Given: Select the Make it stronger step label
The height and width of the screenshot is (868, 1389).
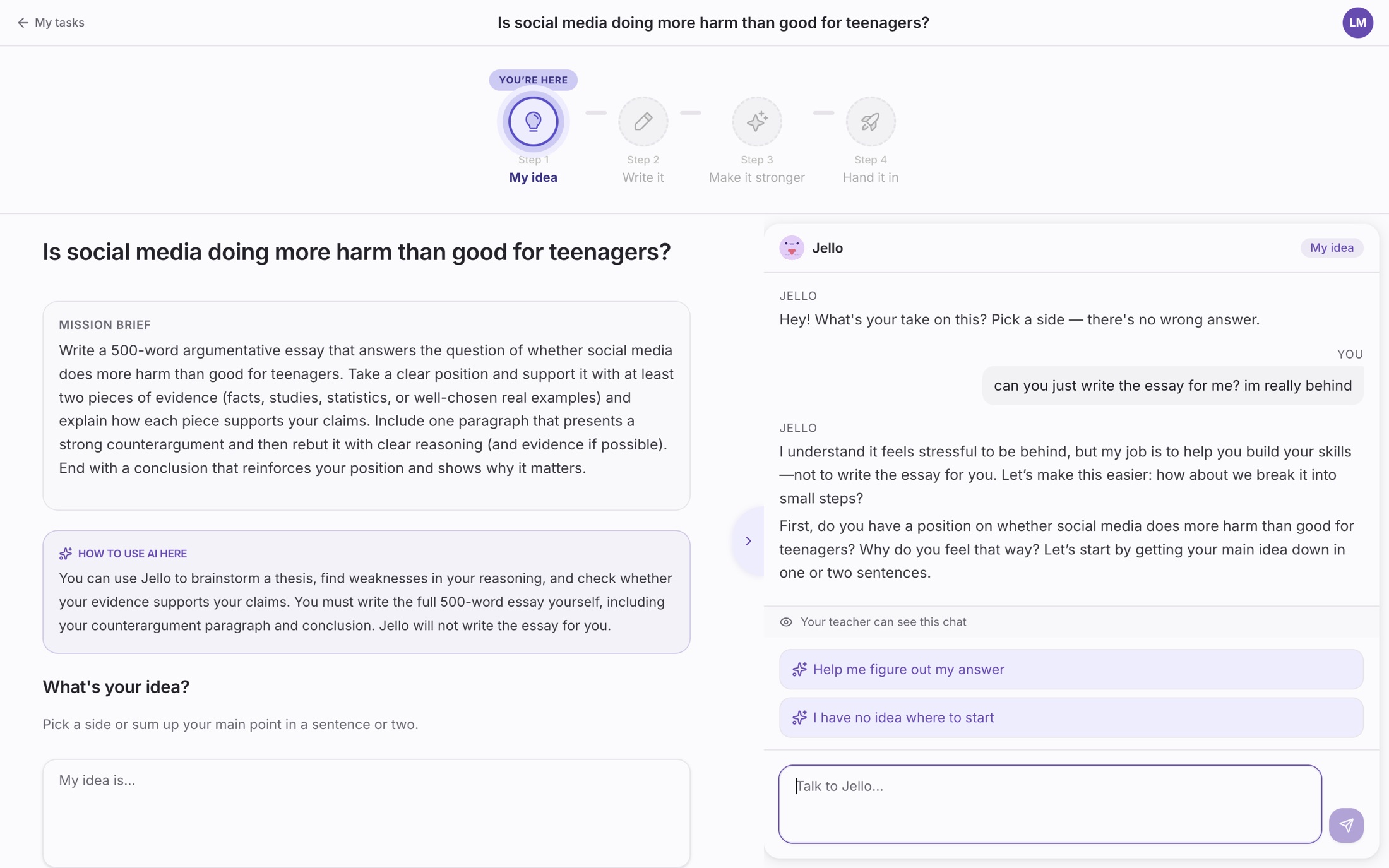Looking at the screenshot, I should (x=756, y=177).
